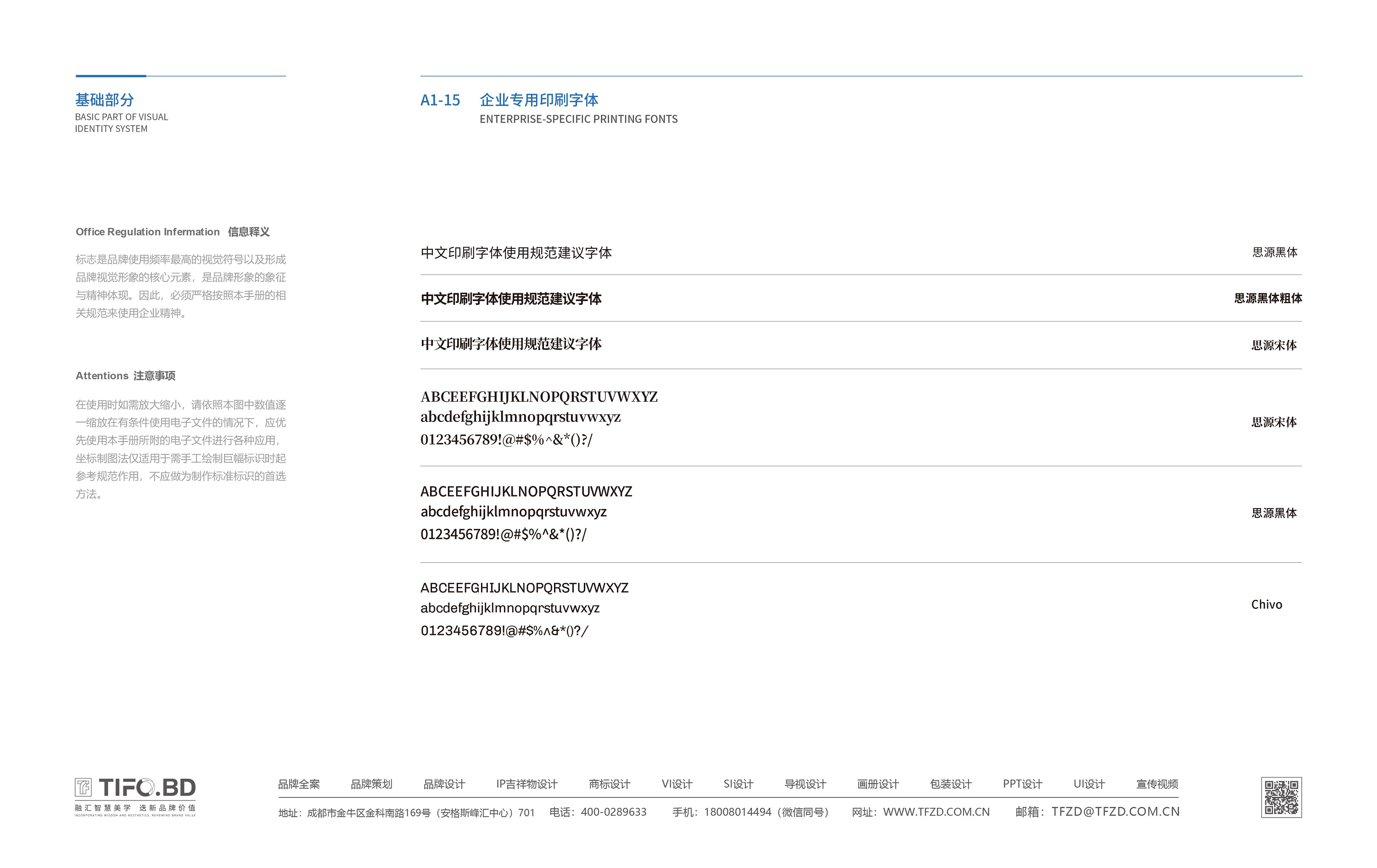This screenshot has width=1377, height=868.
Task: Select the UI设计 footer item
Action: 1089,784
